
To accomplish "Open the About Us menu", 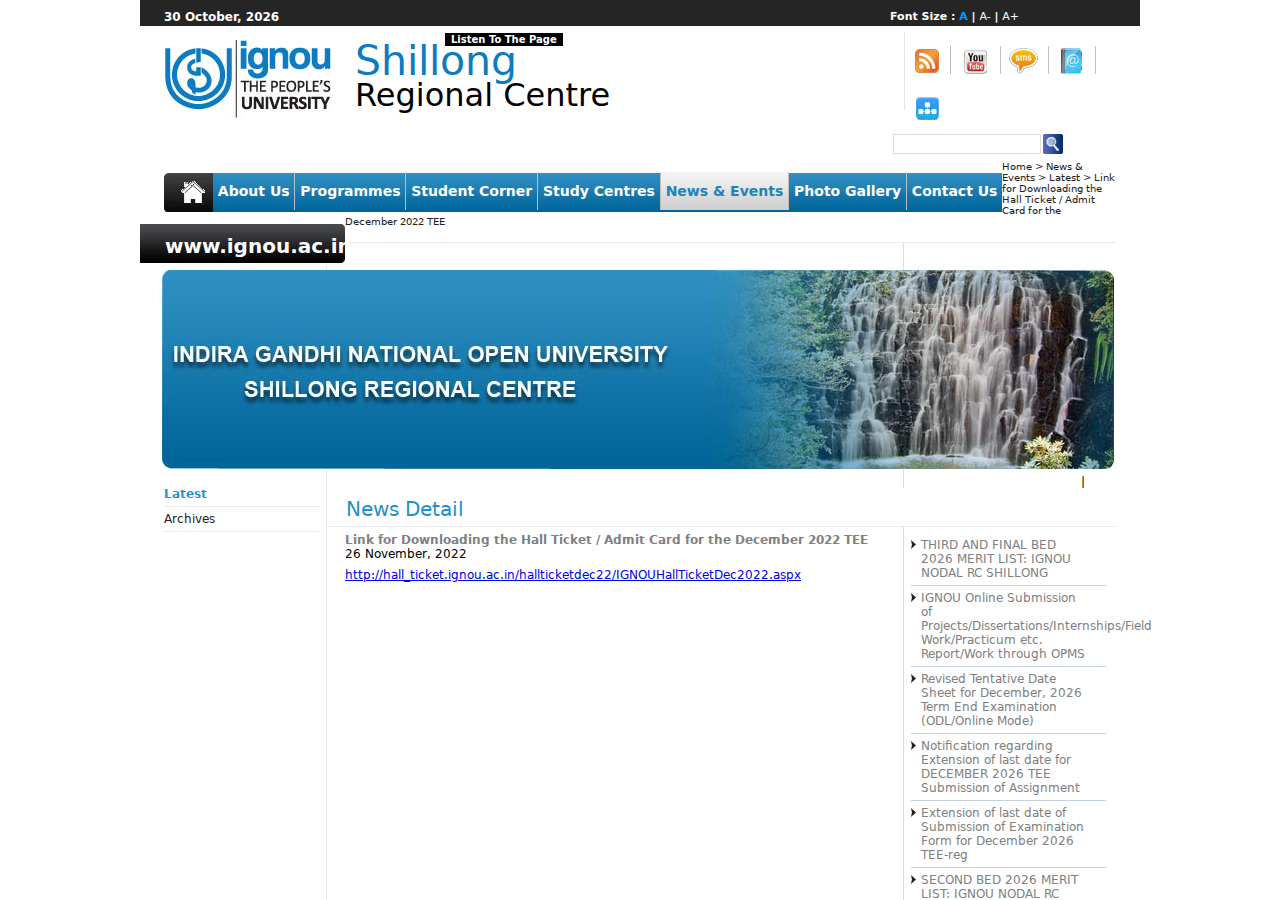I will [254, 191].
